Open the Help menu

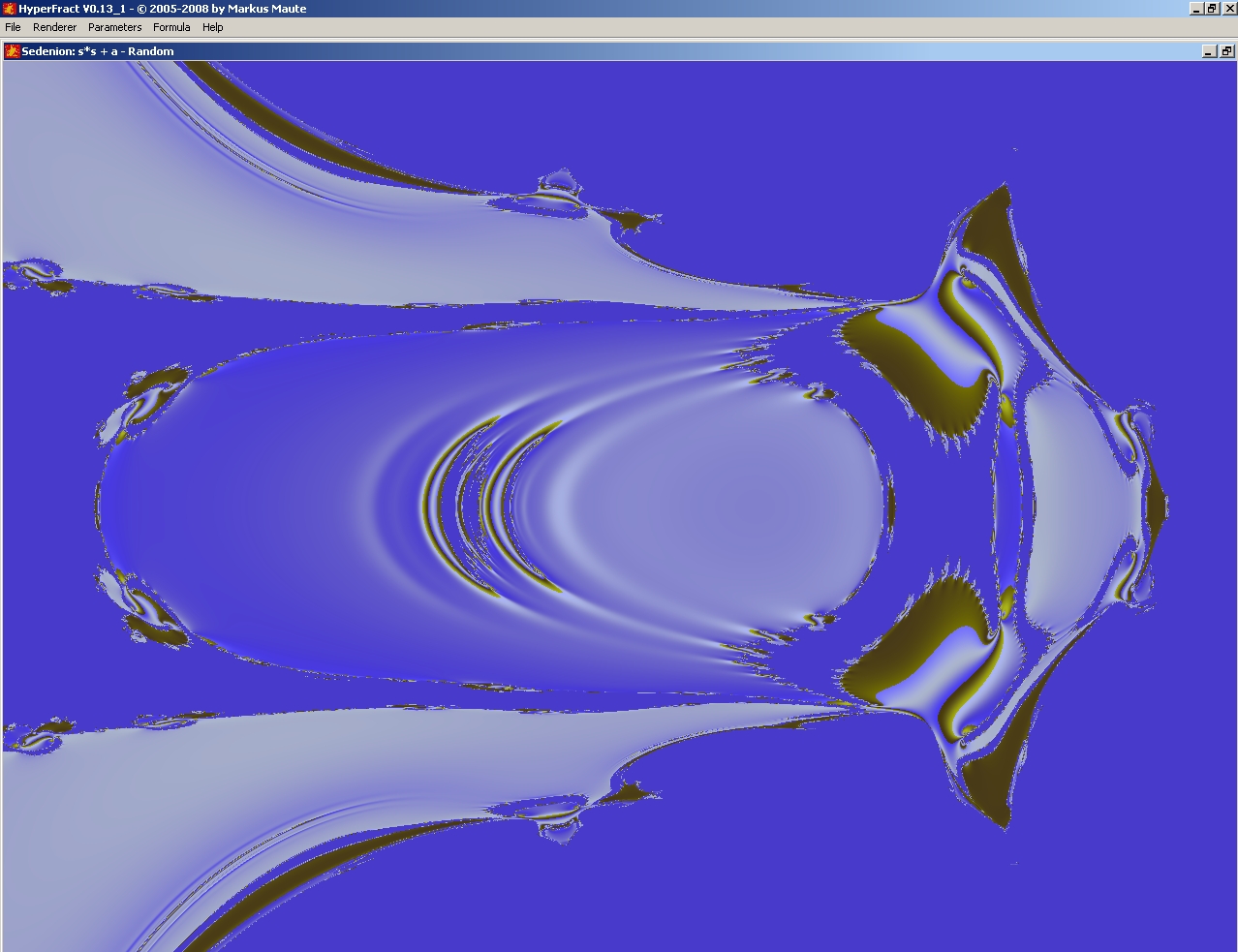point(212,27)
